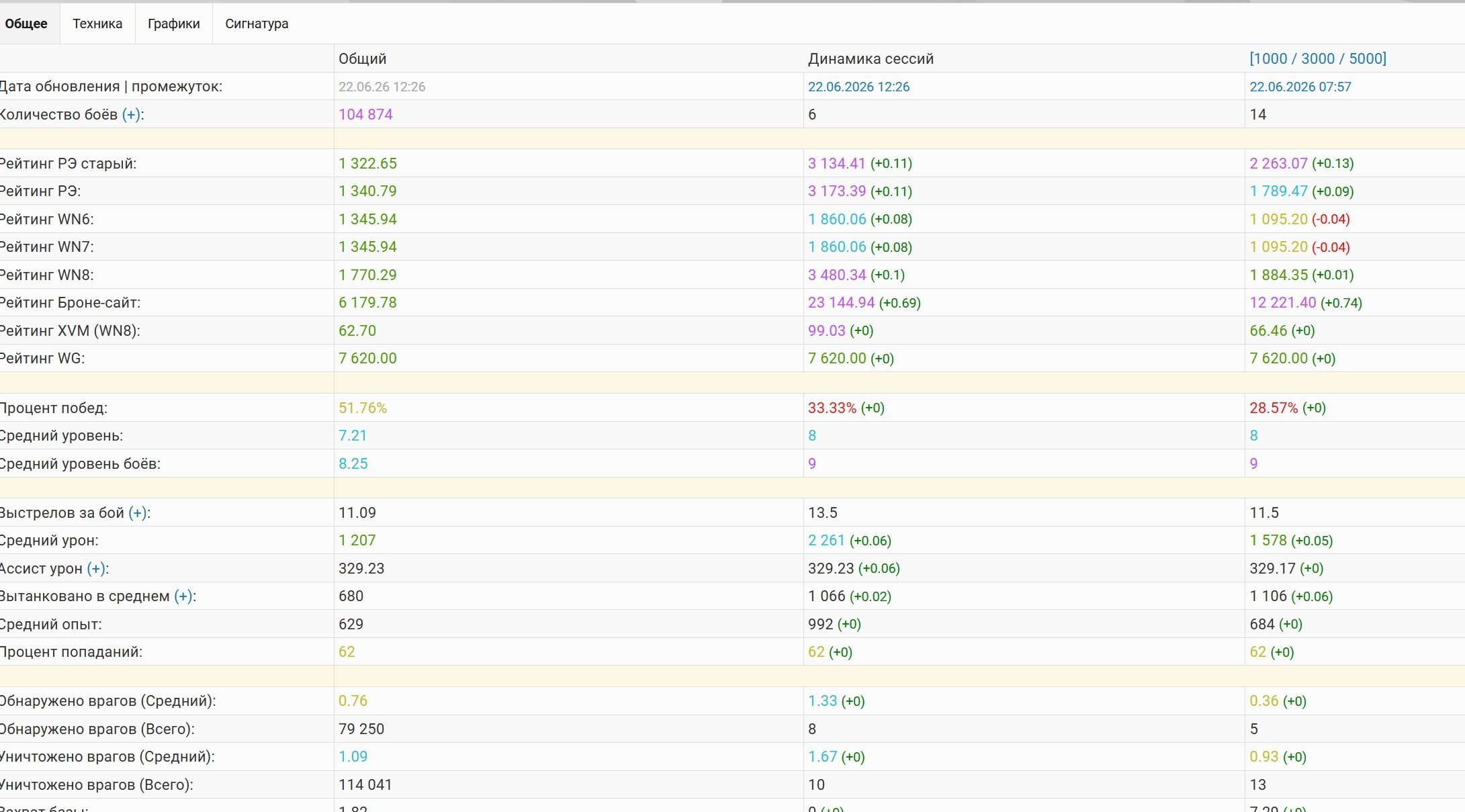1465x812 pixels.
Task: Switch to the Техника tab
Action: 97,24
